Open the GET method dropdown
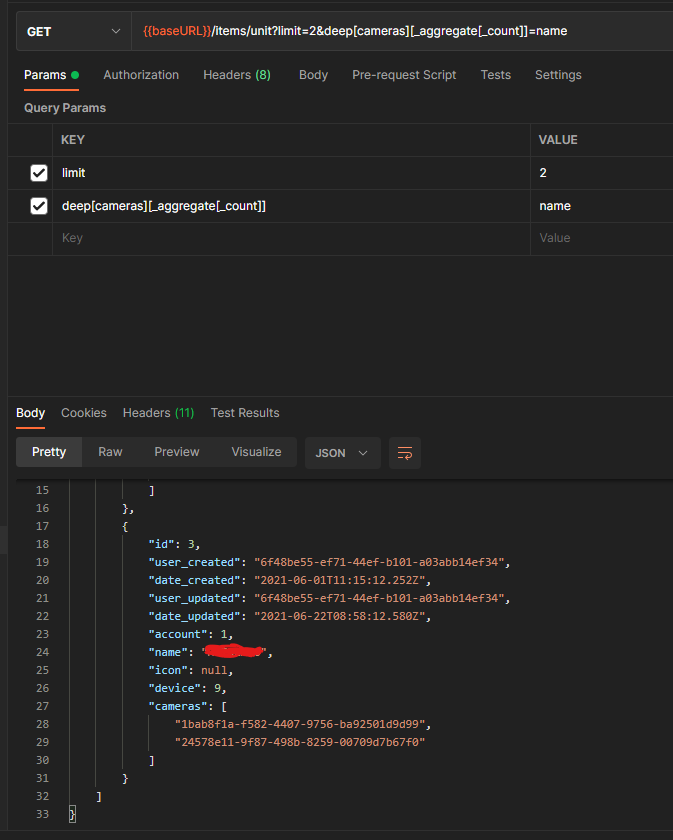The width and height of the screenshot is (673, 840). pyautogui.click(x=73, y=32)
